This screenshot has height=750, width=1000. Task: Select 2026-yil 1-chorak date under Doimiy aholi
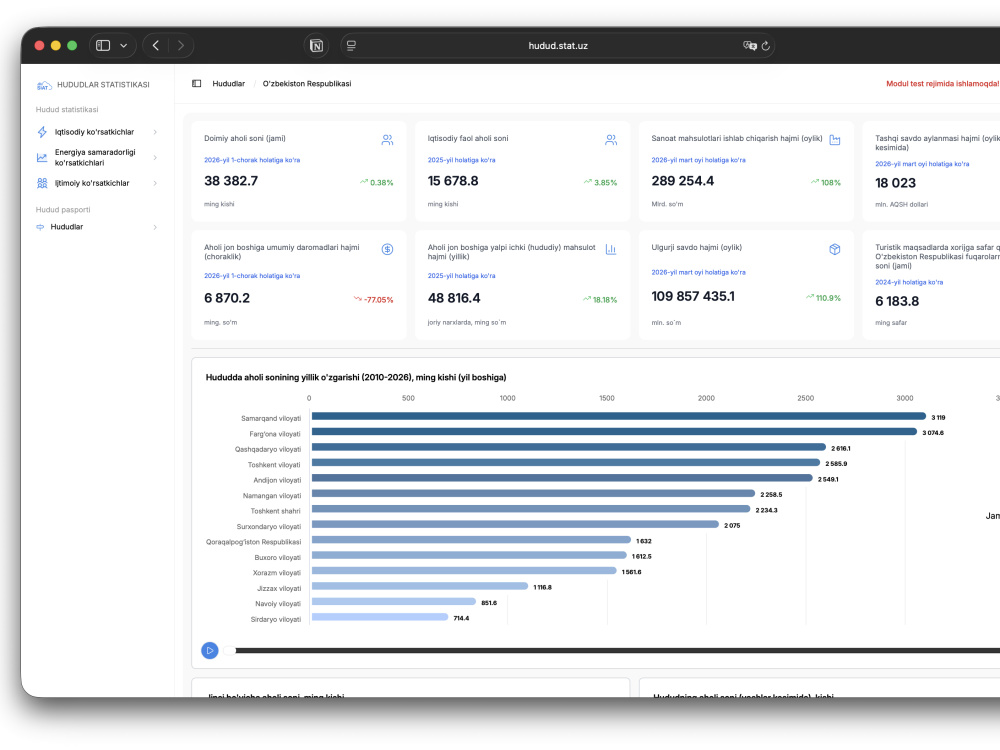[x=252, y=160]
